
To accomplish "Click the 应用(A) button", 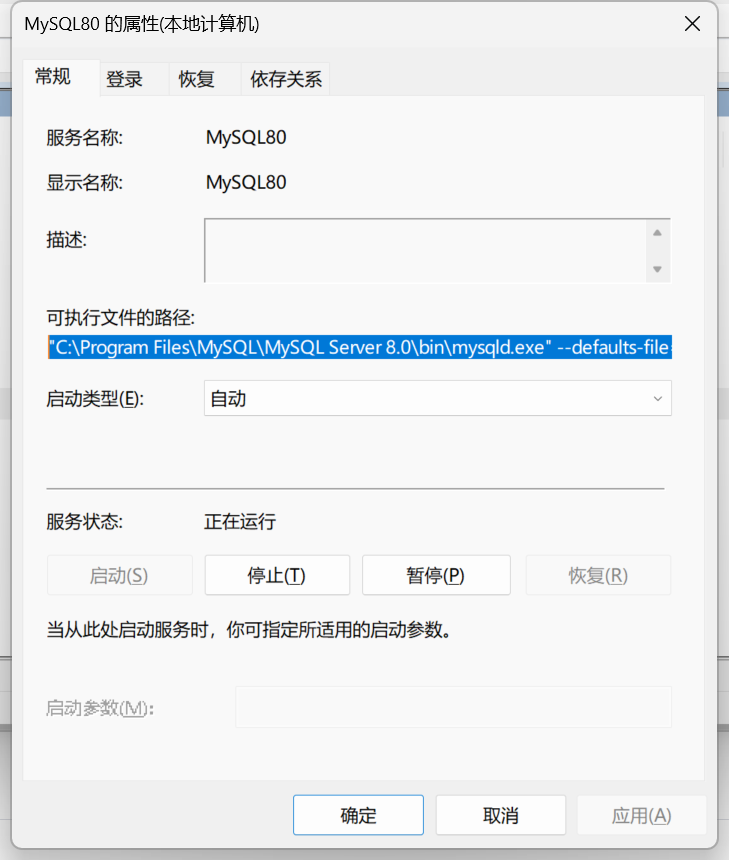I will click(x=641, y=815).
